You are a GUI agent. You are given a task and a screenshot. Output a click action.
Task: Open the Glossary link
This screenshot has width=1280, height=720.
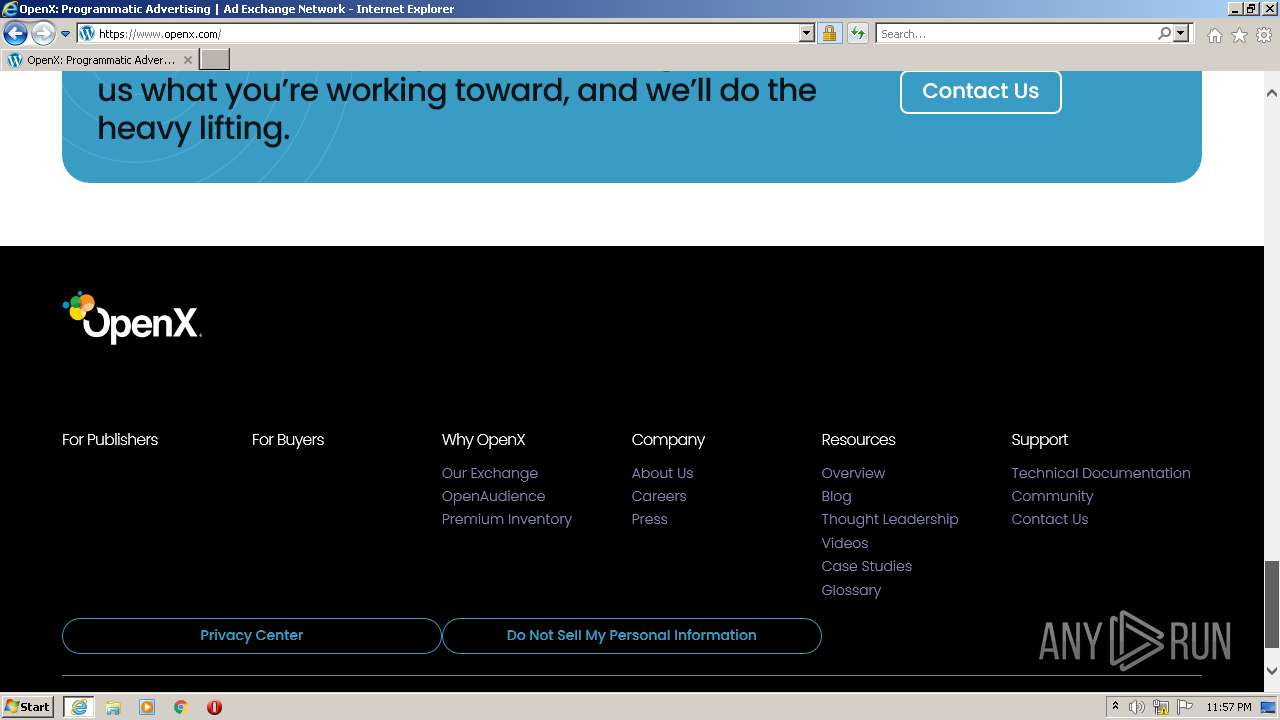[851, 590]
